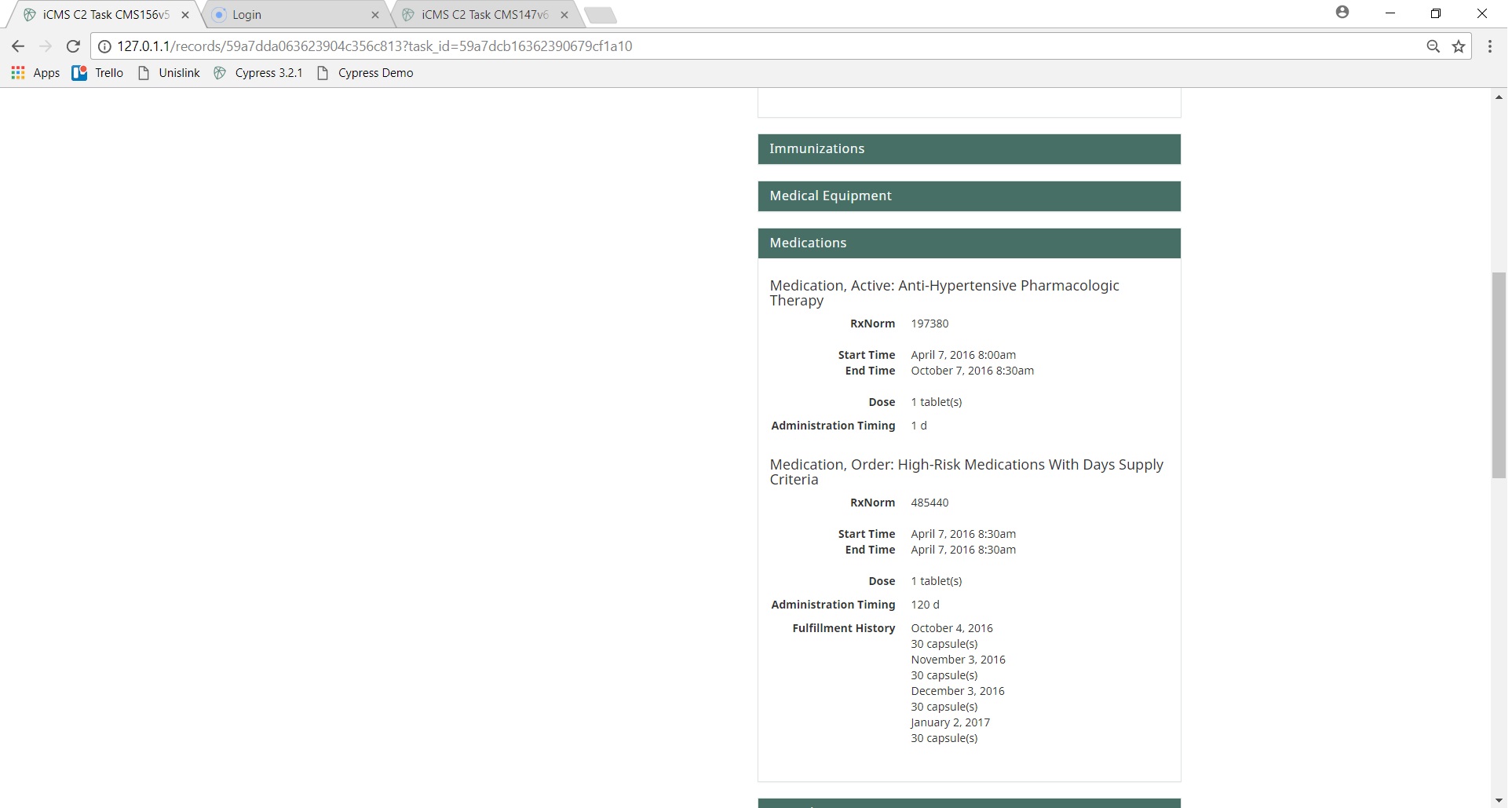Click the browser back arrow
Viewport: 1512px width, 808px height.
pyautogui.click(x=18, y=46)
